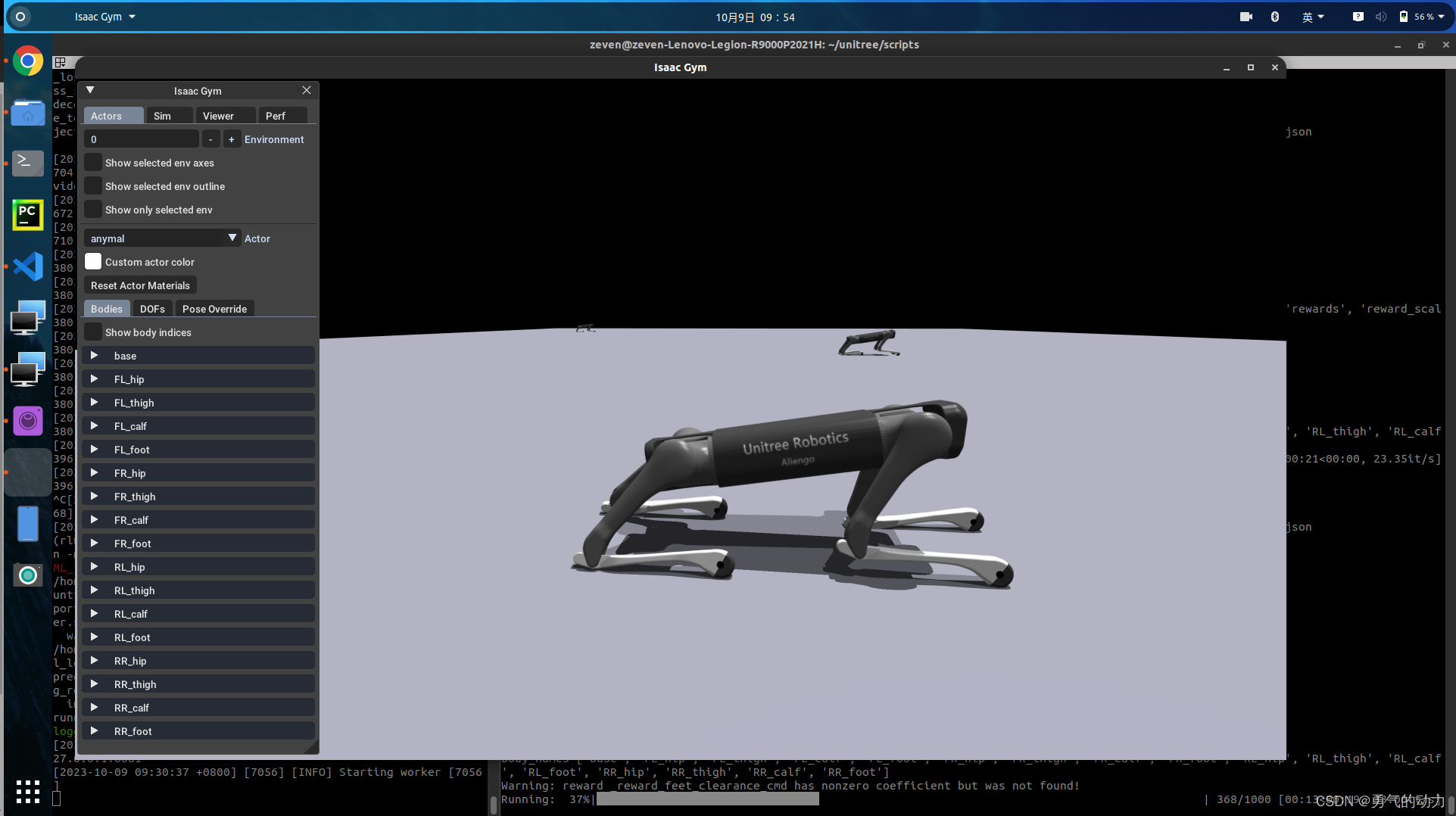Viewport: 1456px width, 816px height.
Task: Select RR_hip body row
Action: click(198, 661)
